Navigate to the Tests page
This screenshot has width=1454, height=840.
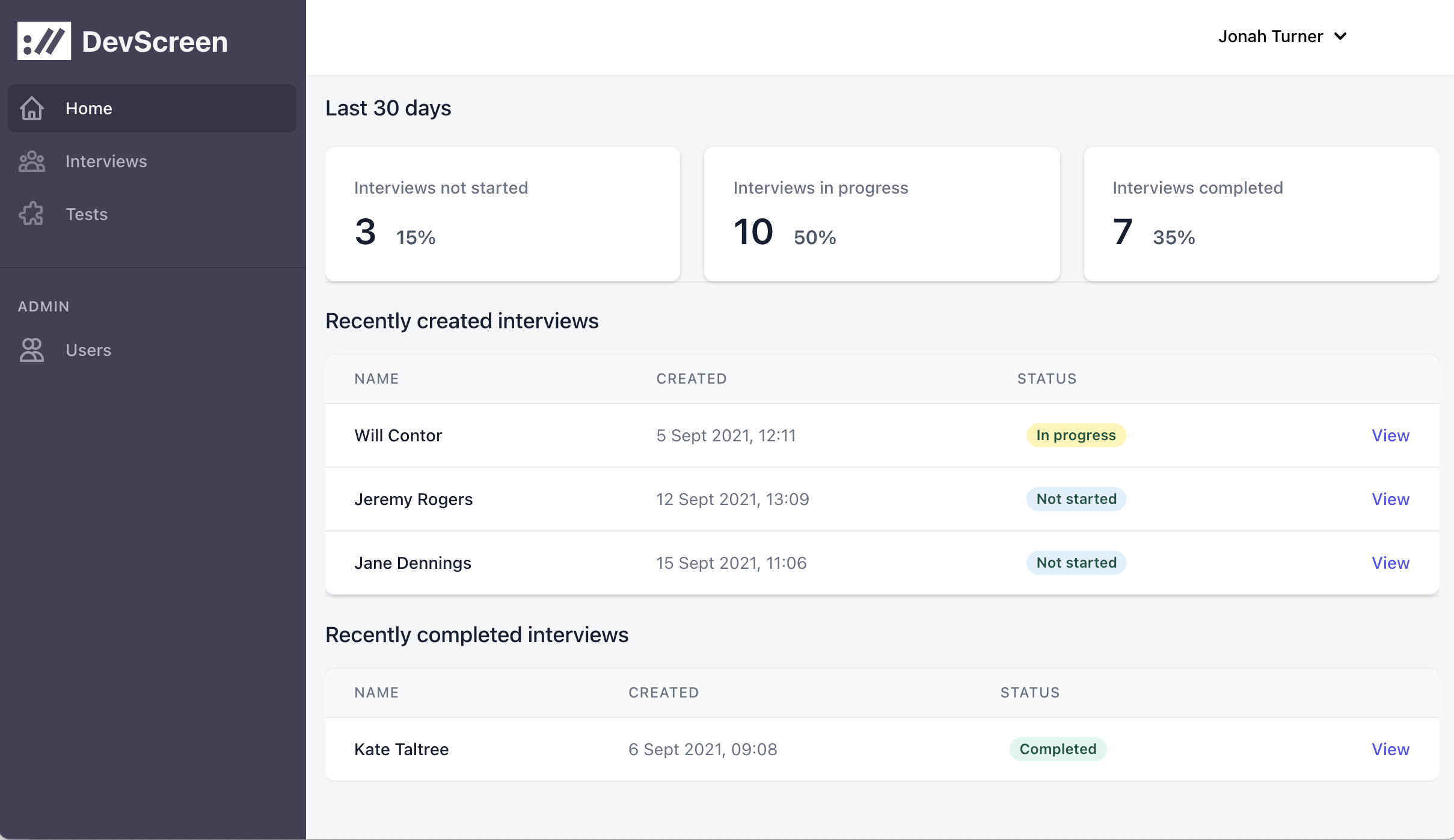coord(87,214)
